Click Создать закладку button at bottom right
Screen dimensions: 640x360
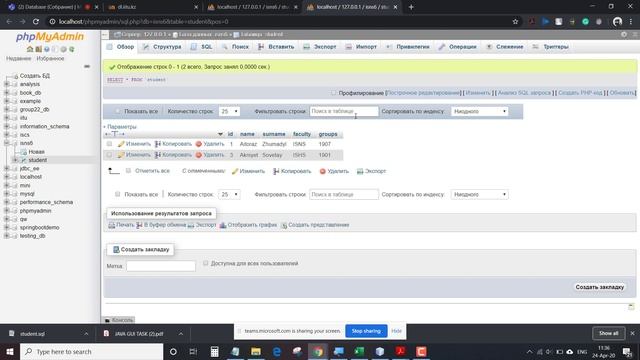click(x=600, y=287)
